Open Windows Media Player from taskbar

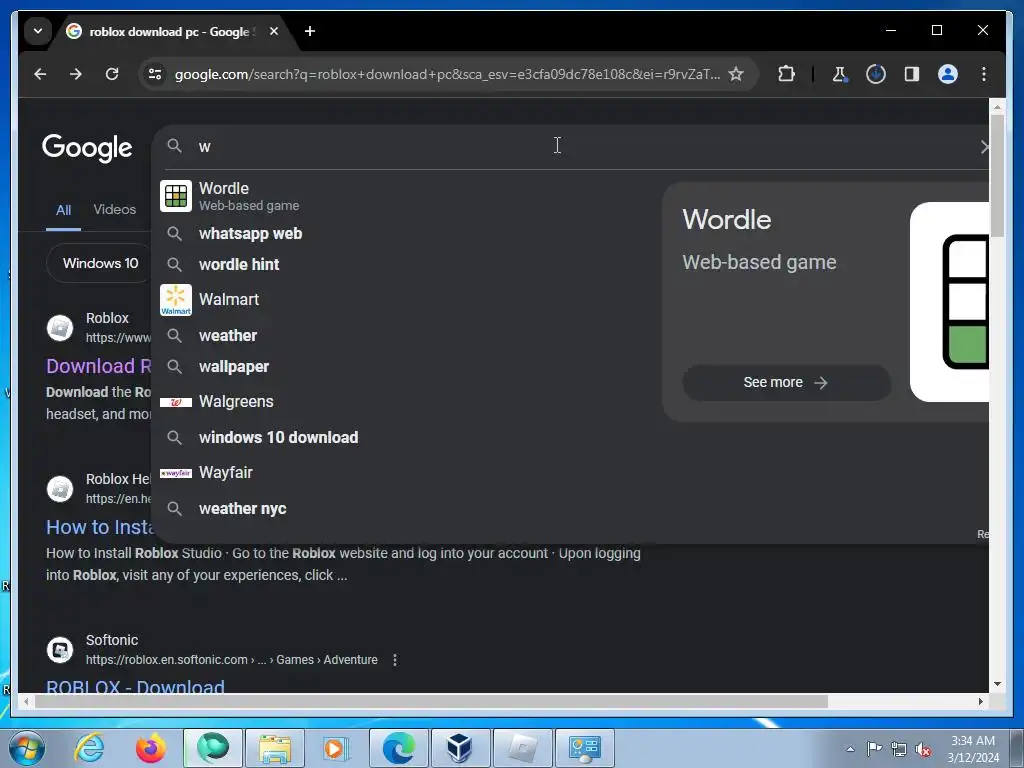click(335, 748)
